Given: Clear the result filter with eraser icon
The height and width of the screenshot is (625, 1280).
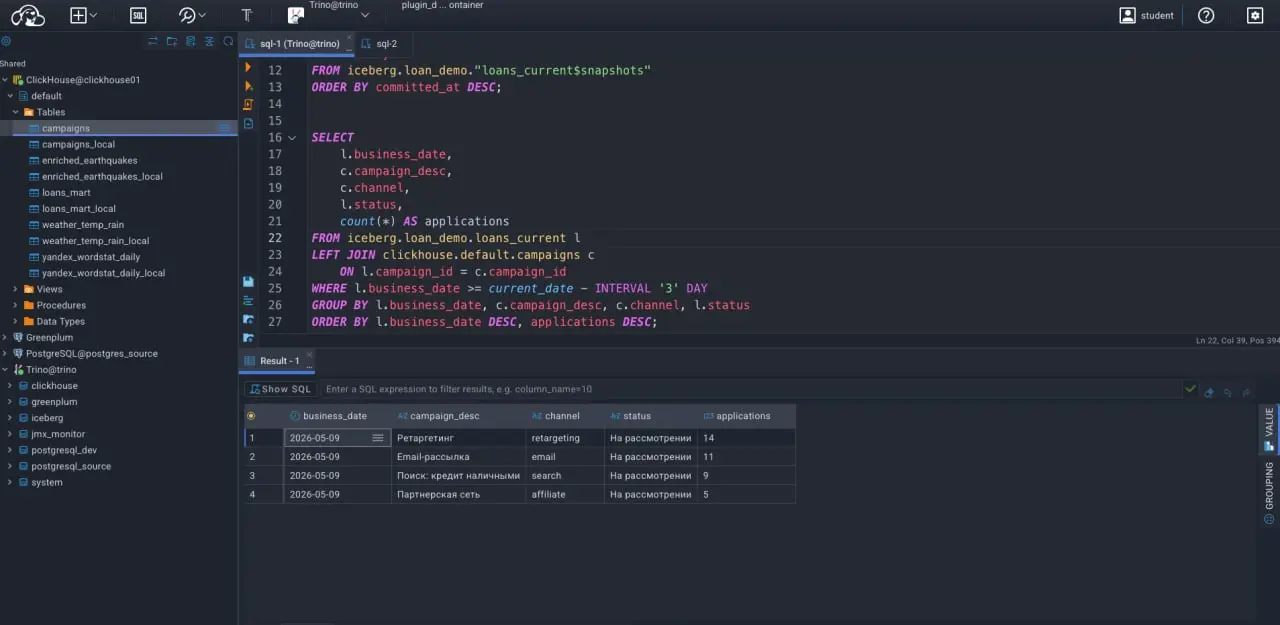Looking at the screenshot, I should pos(1209,392).
